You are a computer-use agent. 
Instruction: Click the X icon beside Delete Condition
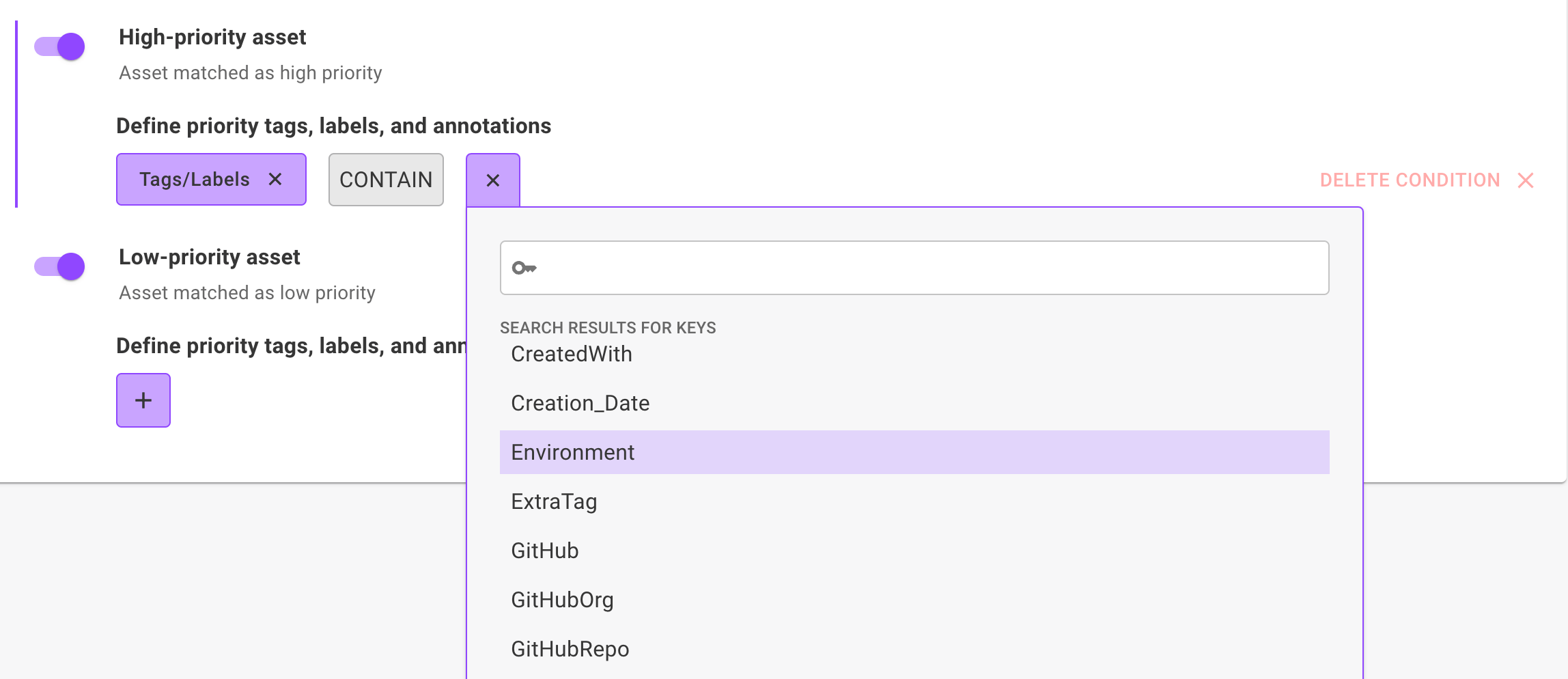tap(1526, 180)
